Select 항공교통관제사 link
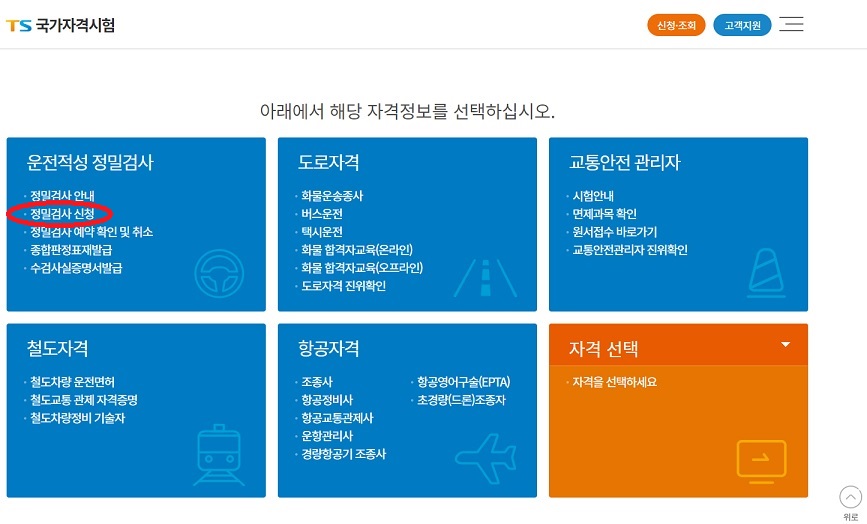The image size is (867, 524). [x=337, y=418]
